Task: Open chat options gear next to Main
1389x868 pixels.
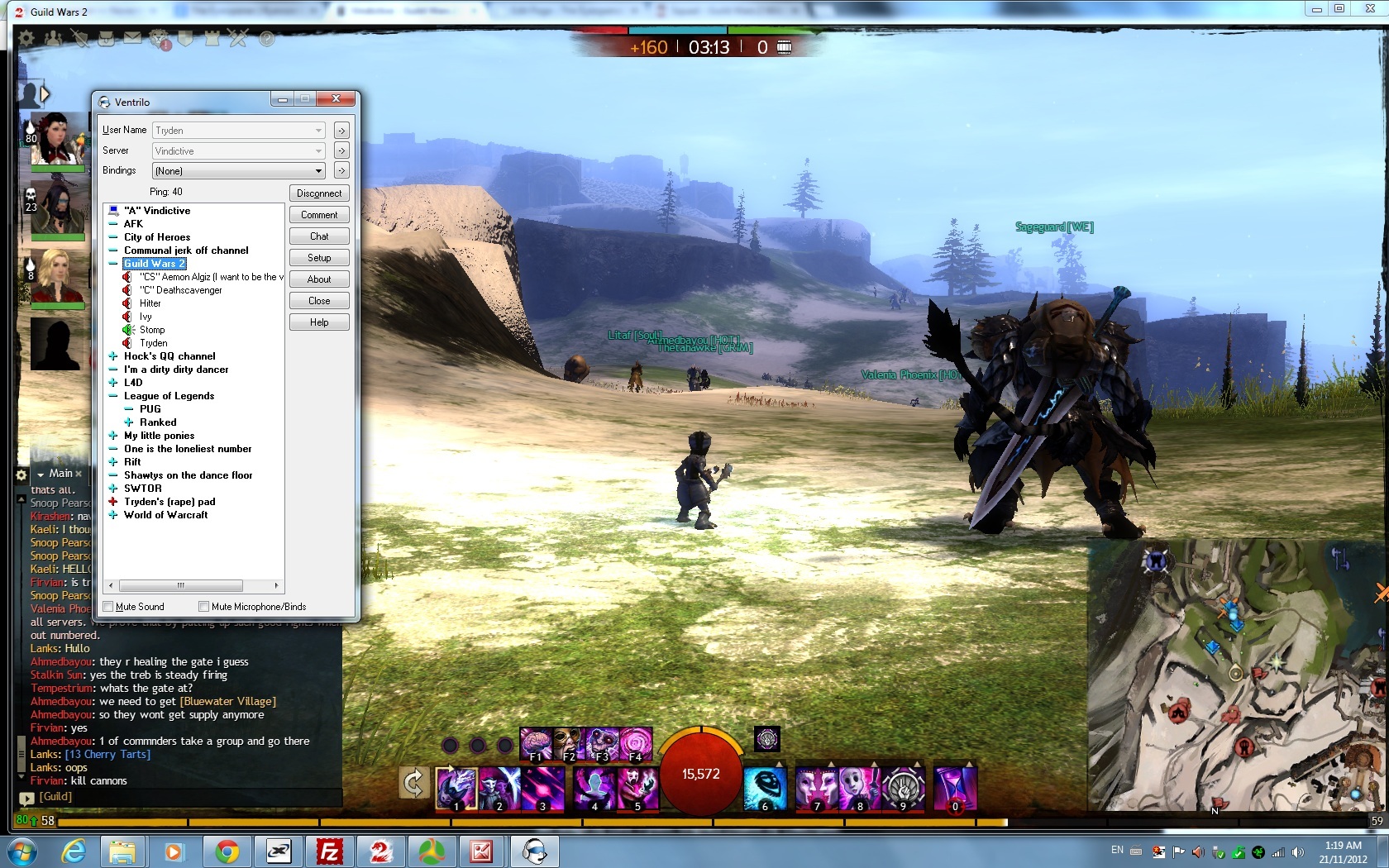Action: 21,475
